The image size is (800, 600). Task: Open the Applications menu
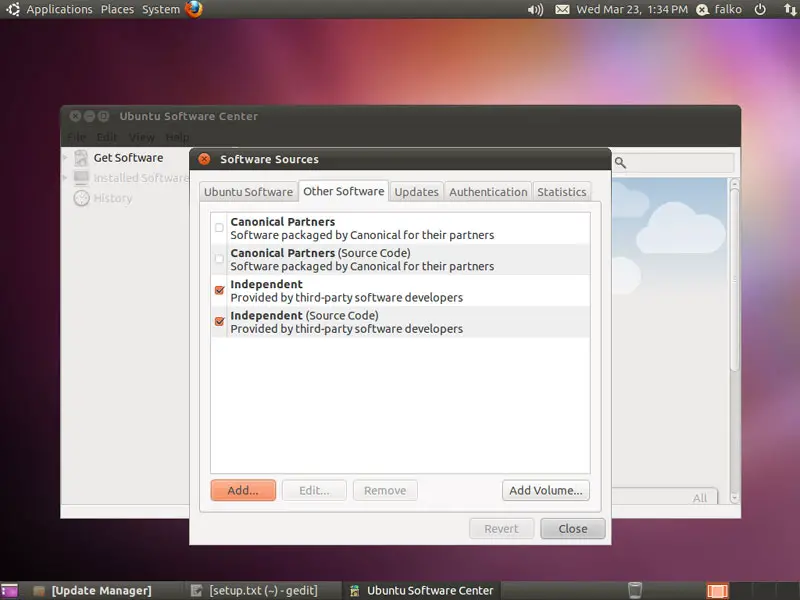[59, 9]
